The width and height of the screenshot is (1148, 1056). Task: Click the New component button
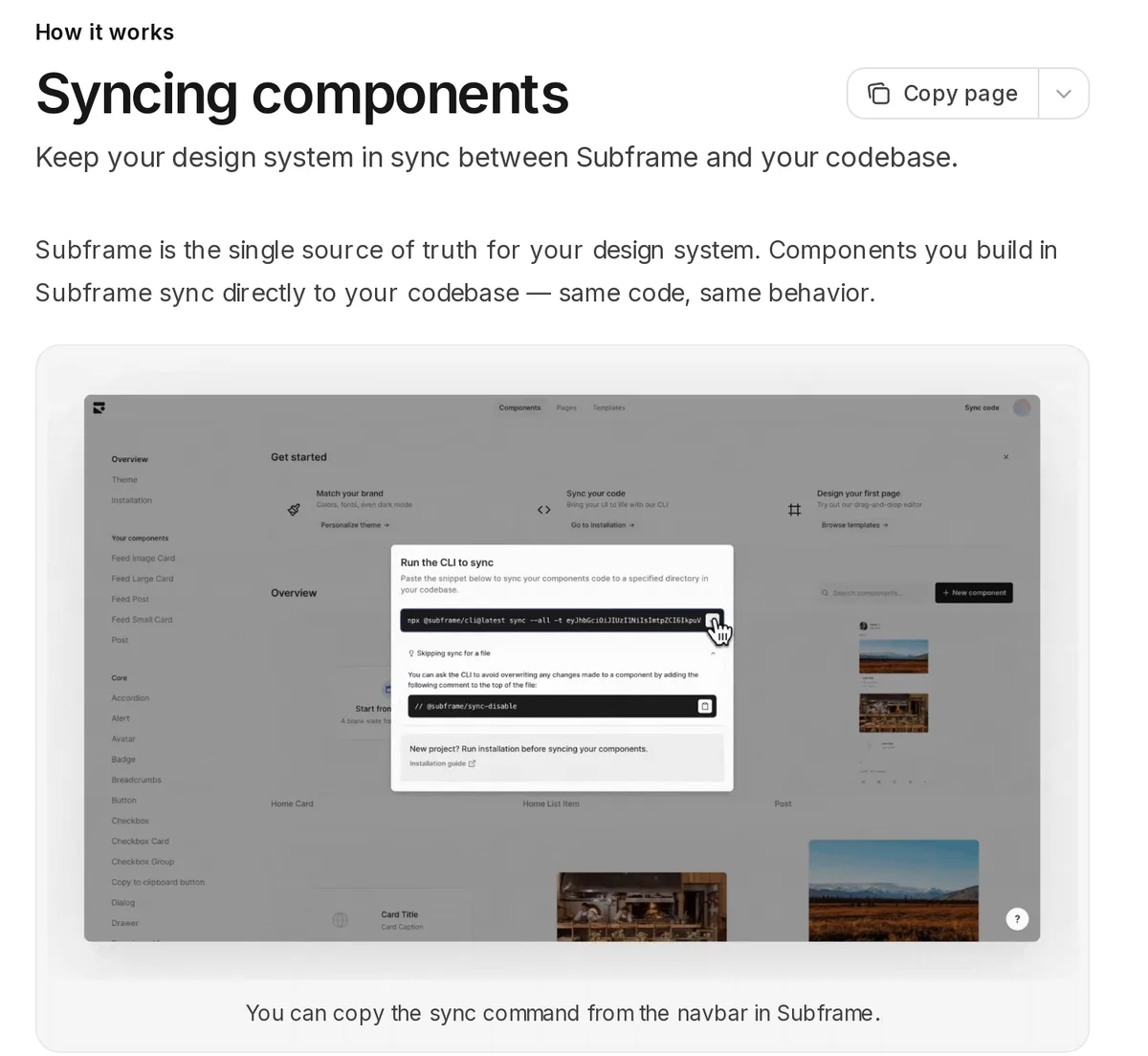[x=974, y=593]
